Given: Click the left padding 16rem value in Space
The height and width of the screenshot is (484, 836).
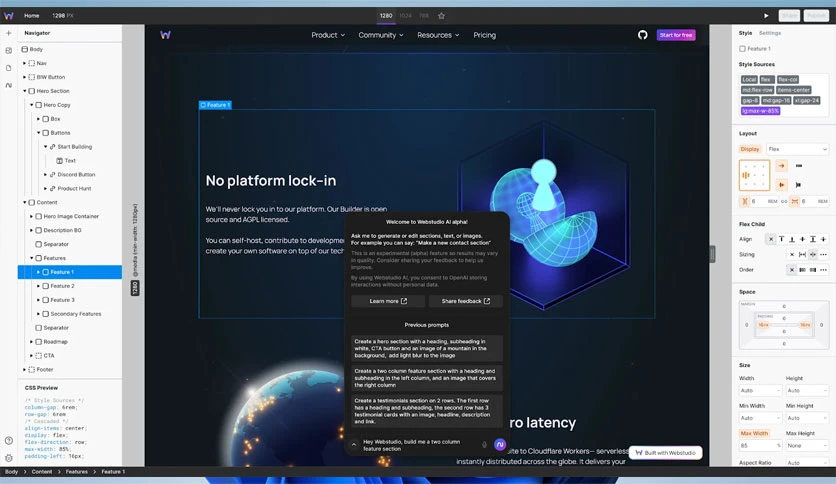Looking at the screenshot, I should [x=763, y=325].
